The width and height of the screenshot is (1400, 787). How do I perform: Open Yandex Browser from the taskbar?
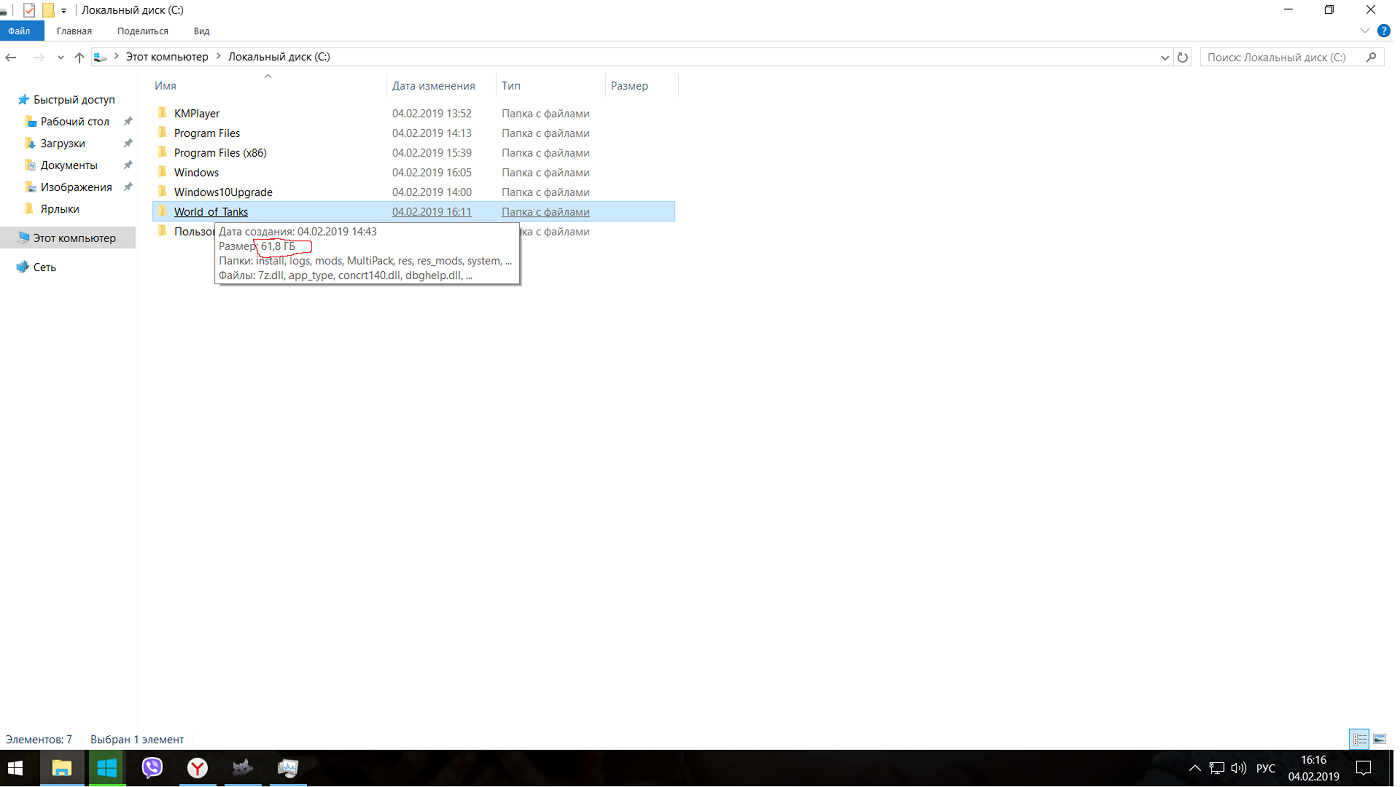click(x=198, y=768)
